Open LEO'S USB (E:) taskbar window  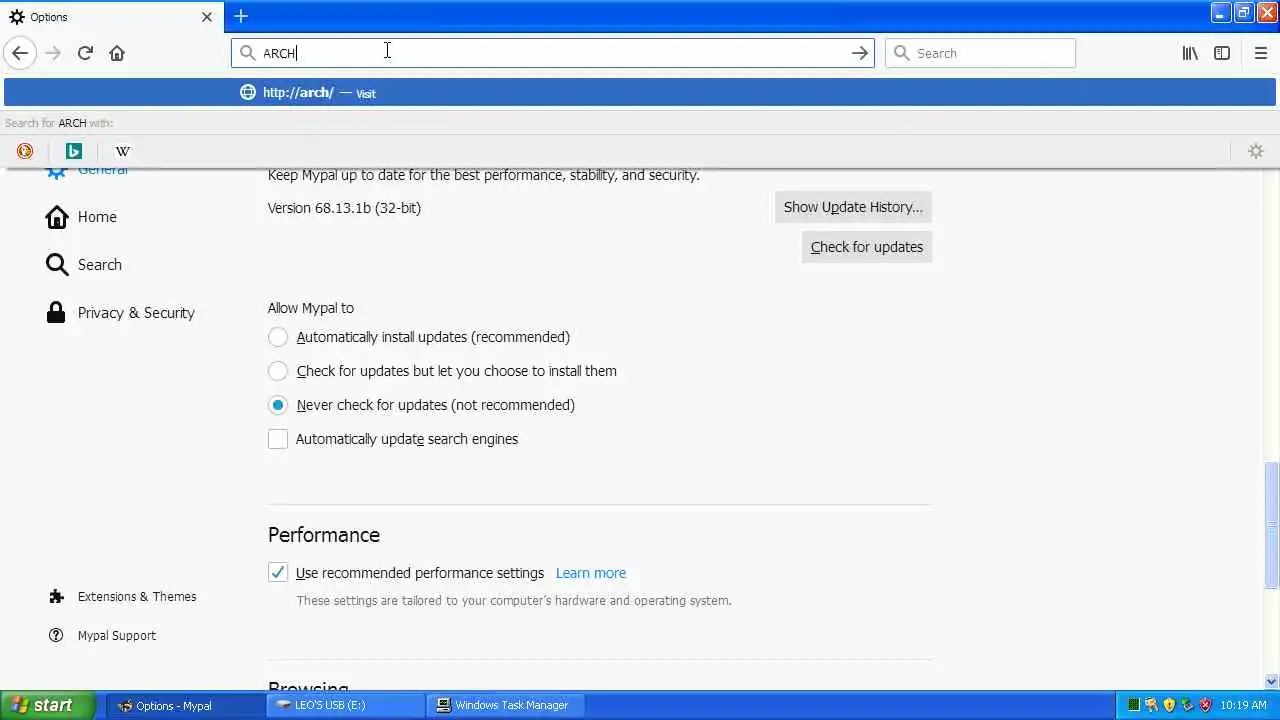tap(345, 705)
